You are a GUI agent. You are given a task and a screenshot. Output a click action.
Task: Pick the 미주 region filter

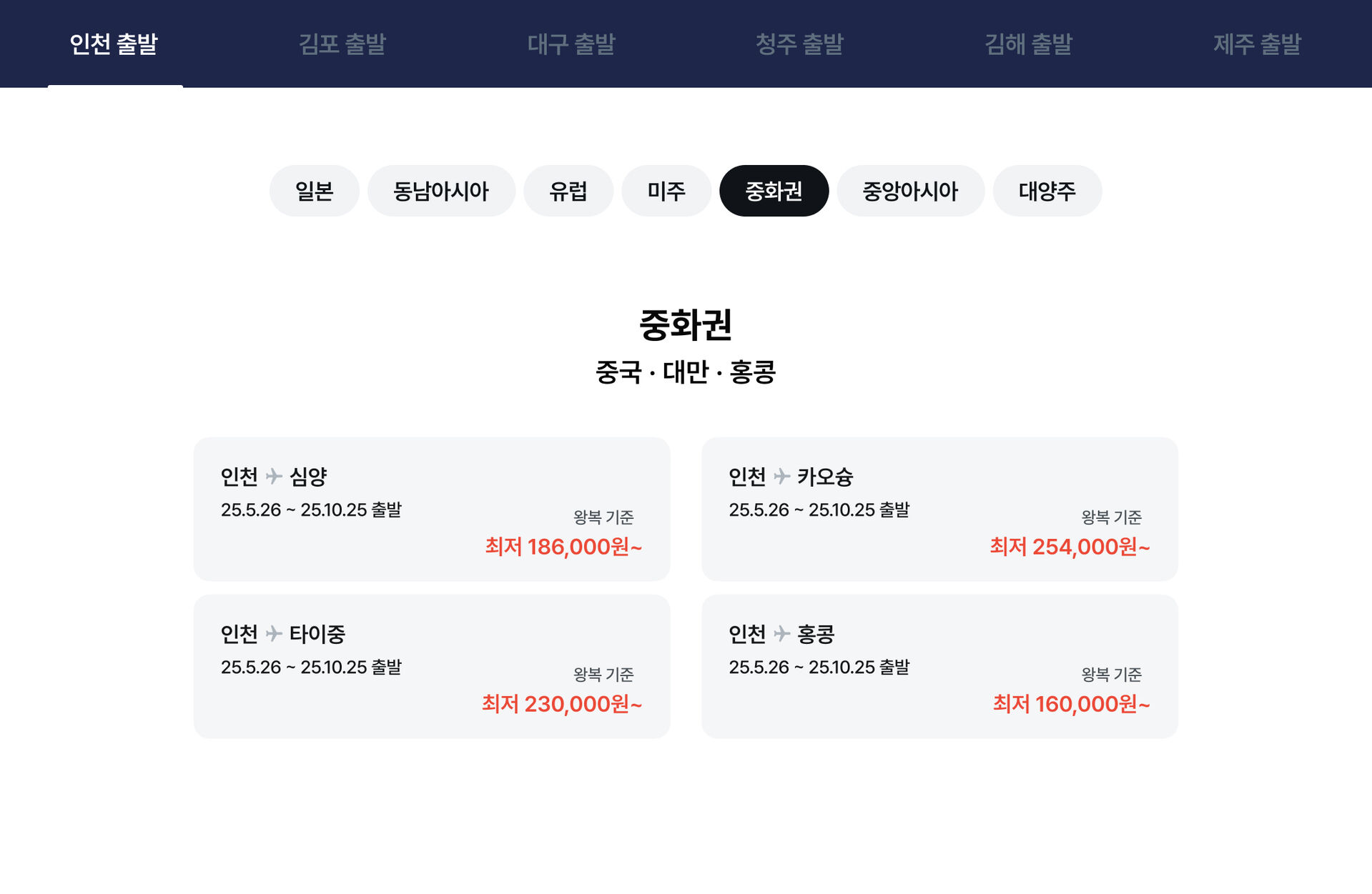[666, 191]
